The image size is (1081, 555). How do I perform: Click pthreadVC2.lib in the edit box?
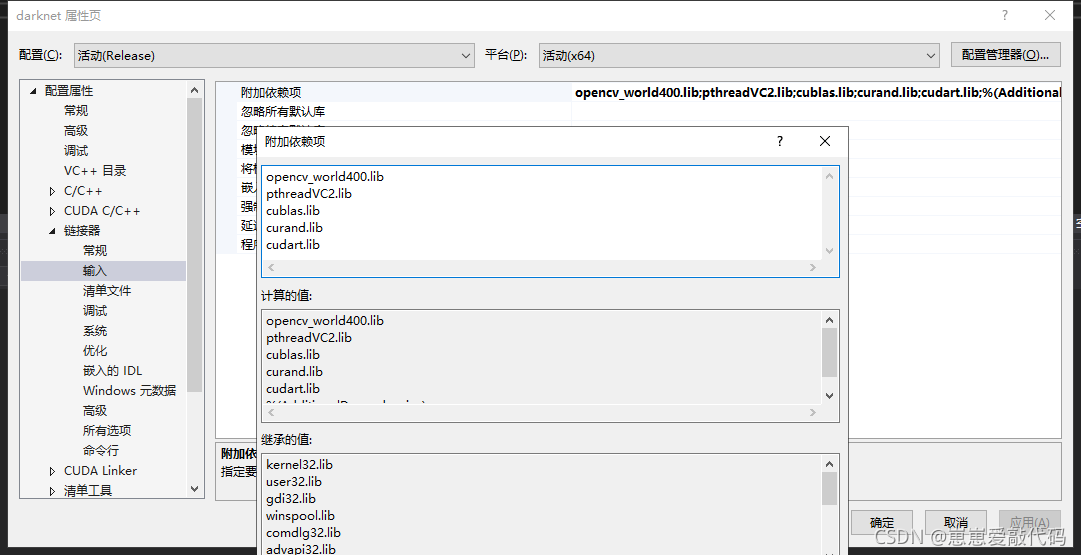click(309, 194)
